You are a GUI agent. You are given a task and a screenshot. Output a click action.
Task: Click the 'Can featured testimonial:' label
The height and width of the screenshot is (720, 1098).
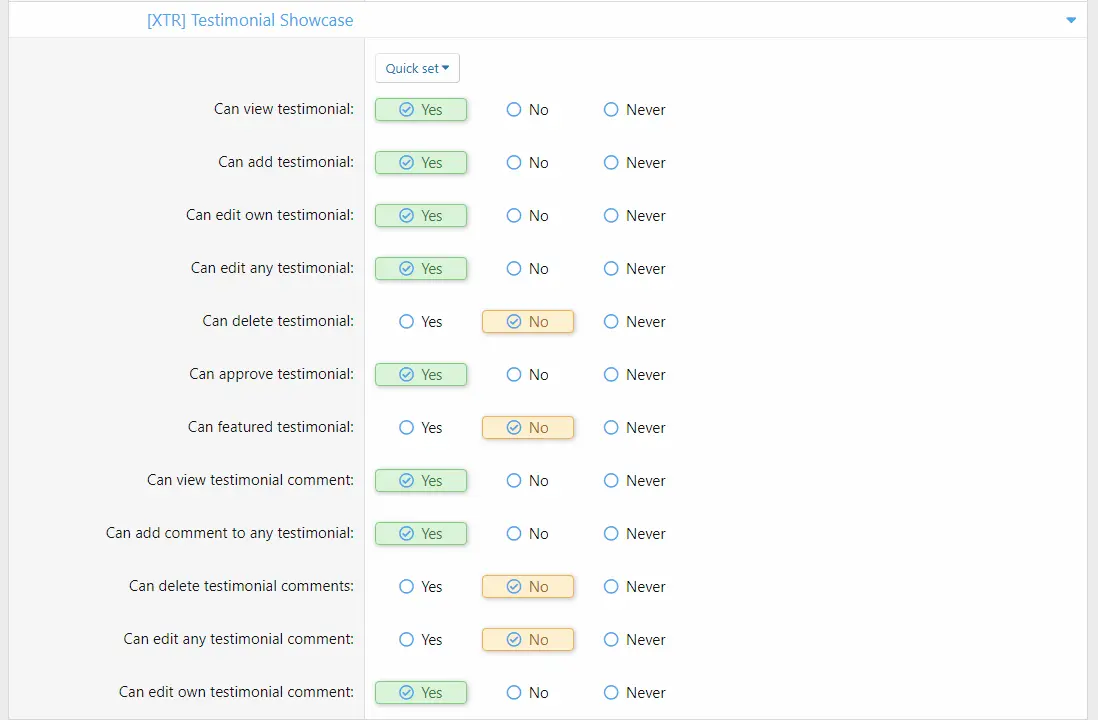coord(271,427)
